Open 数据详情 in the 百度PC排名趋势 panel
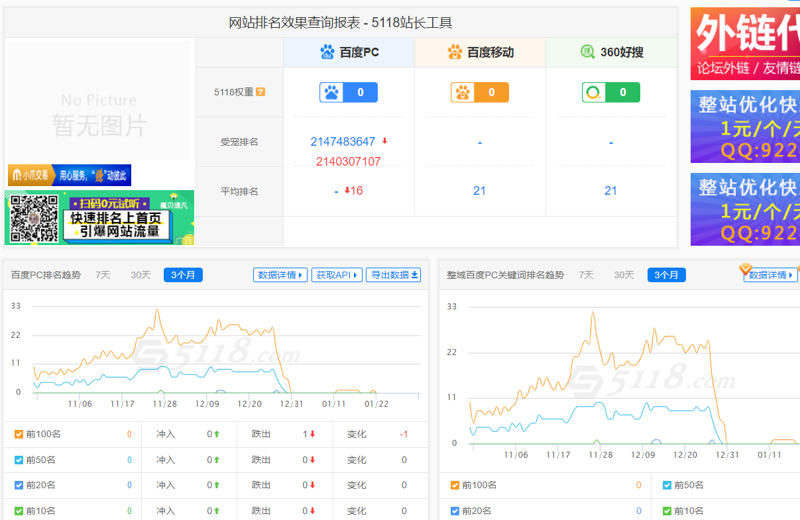This screenshot has width=800, height=520. (x=280, y=275)
